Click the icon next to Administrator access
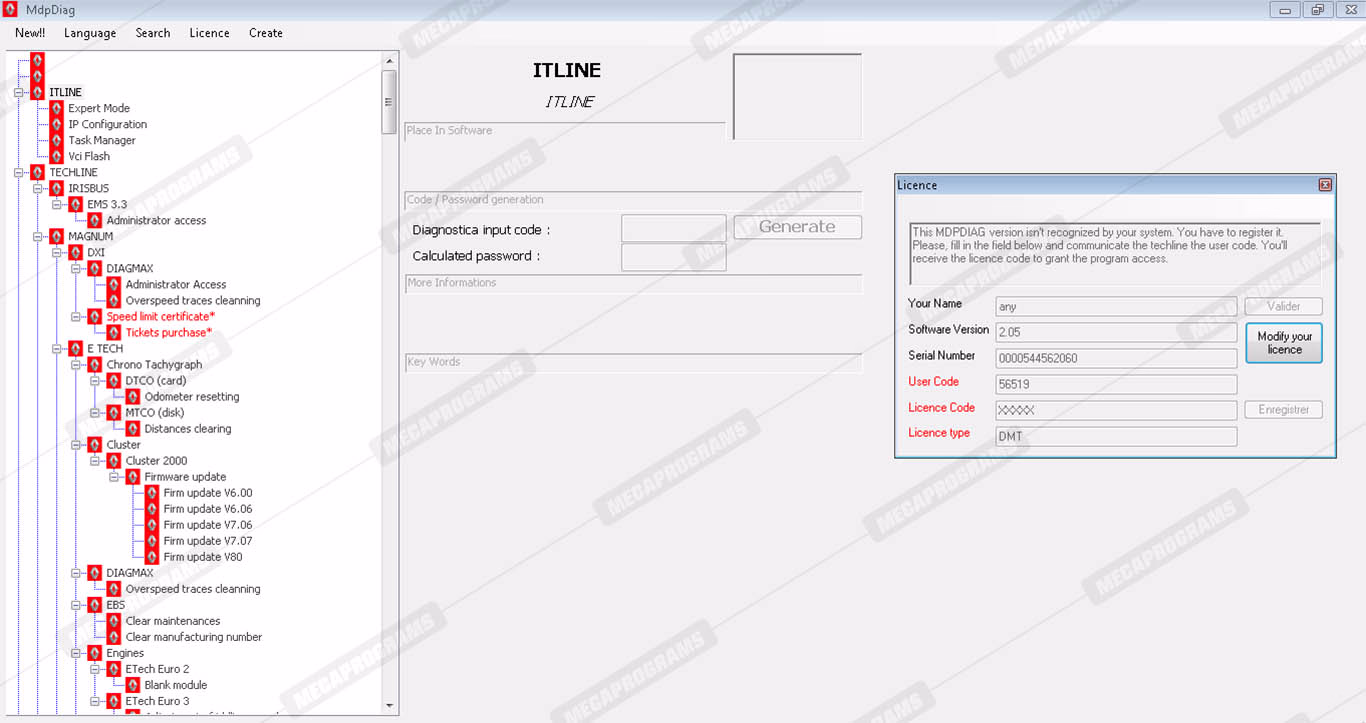 coord(94,220)
